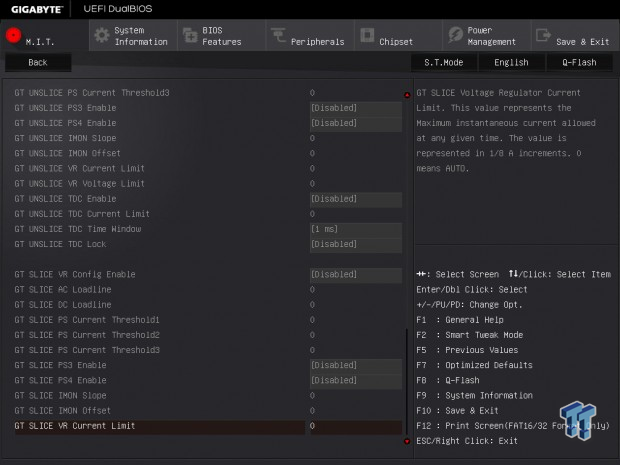Select GT UNSLICE IMON Offset value
The image size is (620, 465).
pos(312,153)
